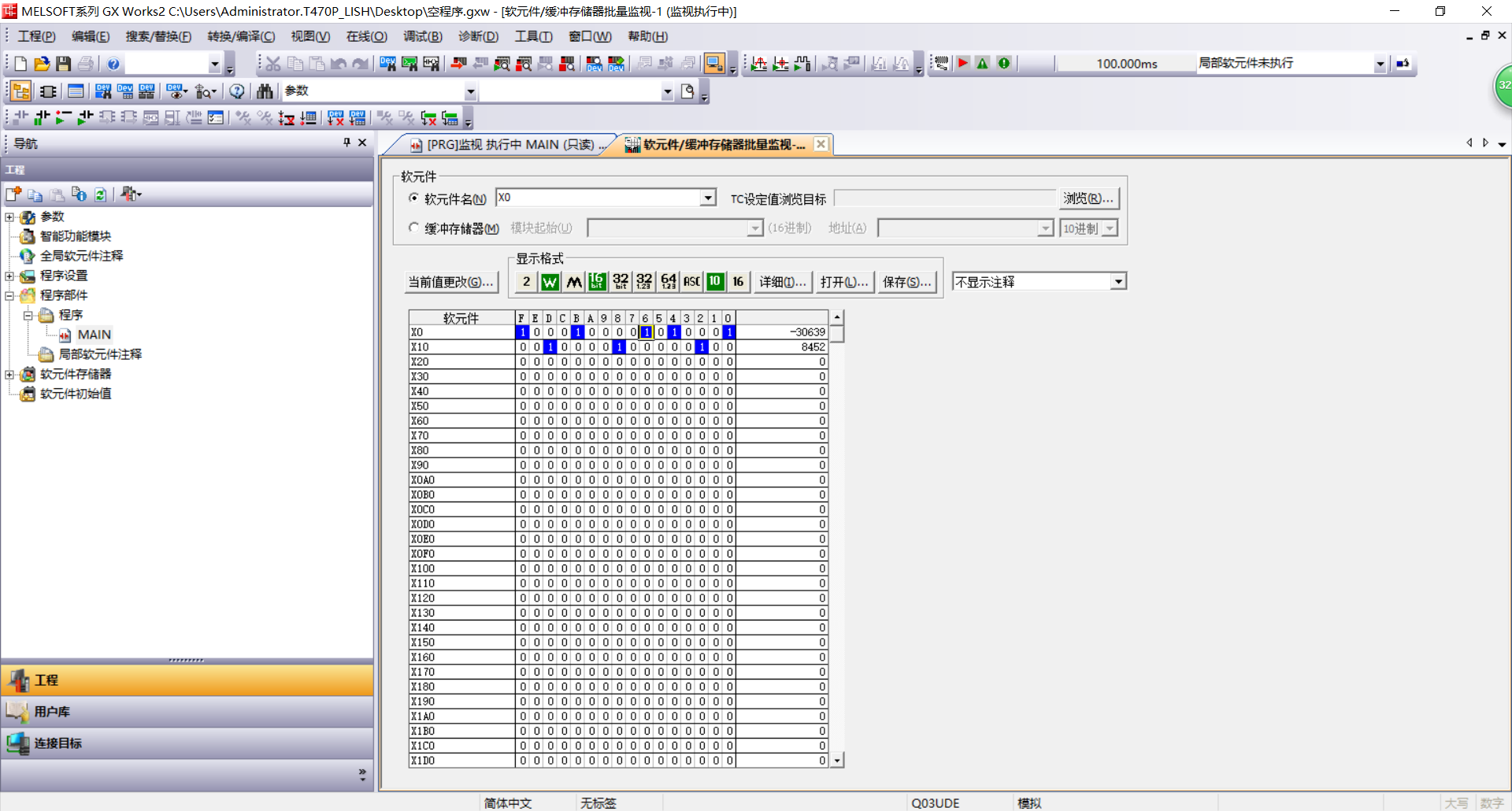The image size is (1512, 811).
Task: Toggle the decimal 10 display format
Action: (x=715, y=282)
